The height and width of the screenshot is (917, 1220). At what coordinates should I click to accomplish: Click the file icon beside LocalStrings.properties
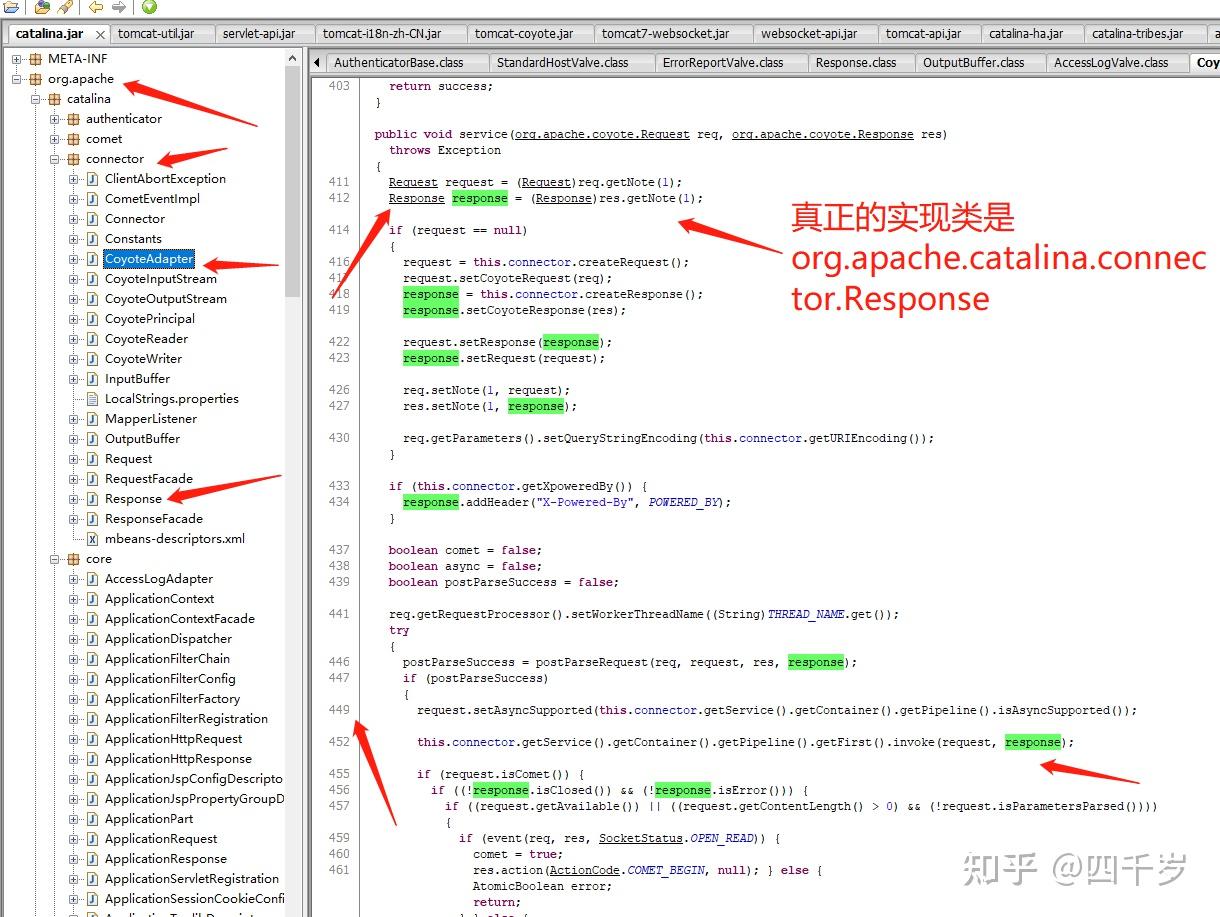click(92, 399)
